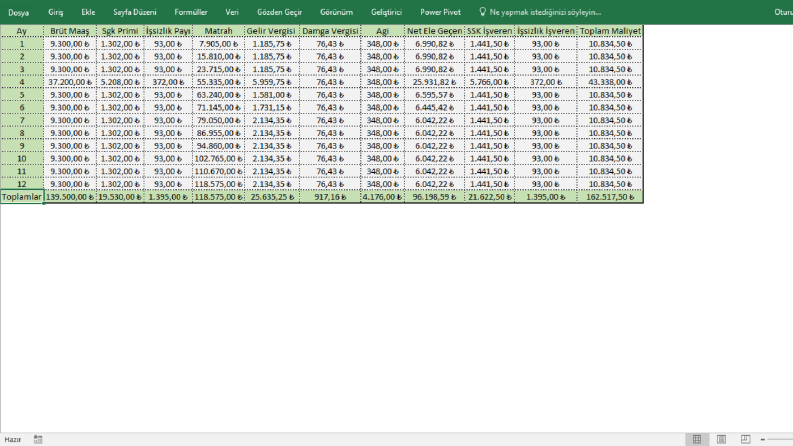The height and width of the screenshot is (446, 793).
Task: Open the Dosya tab
Action: [19, 12]
